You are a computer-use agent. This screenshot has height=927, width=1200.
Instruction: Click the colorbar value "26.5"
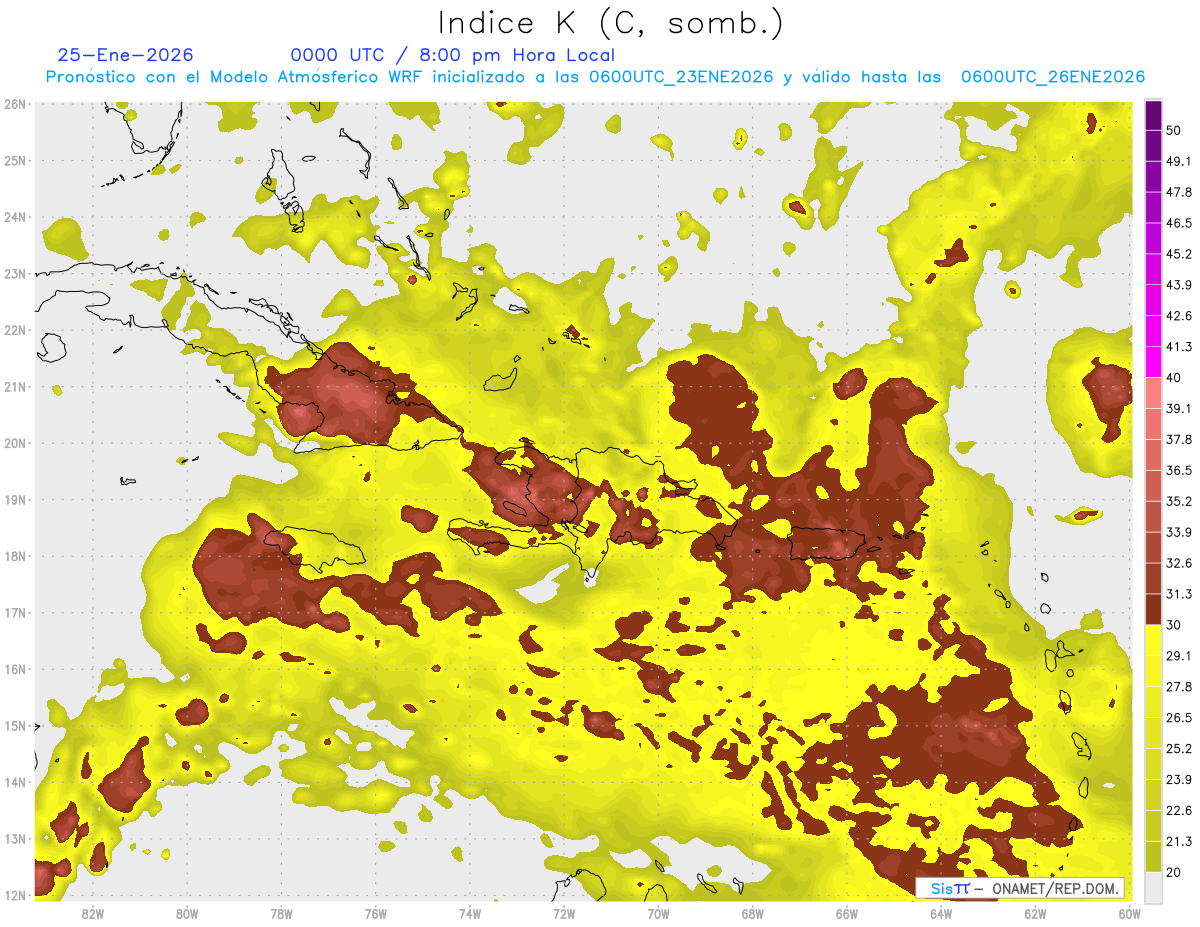(x=1178, y=718)
